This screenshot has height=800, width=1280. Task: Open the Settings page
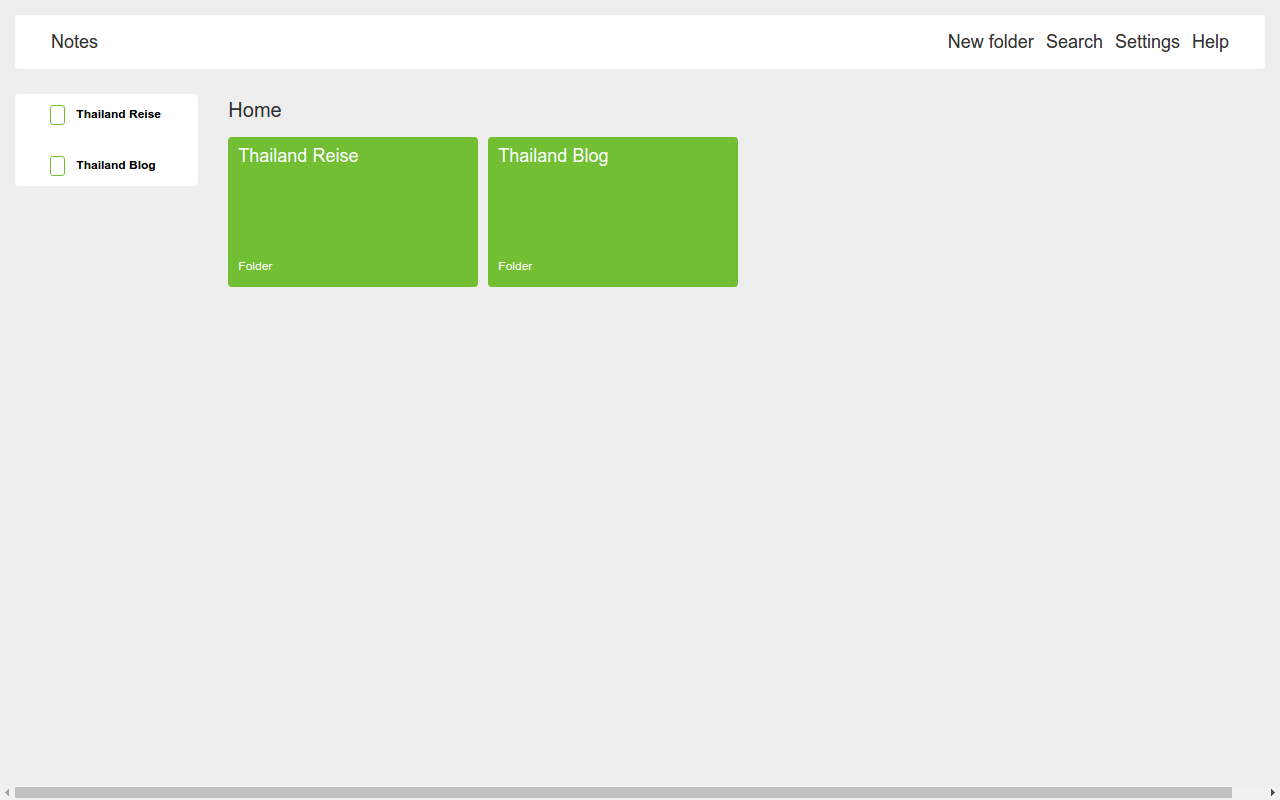coord(1147,42)
